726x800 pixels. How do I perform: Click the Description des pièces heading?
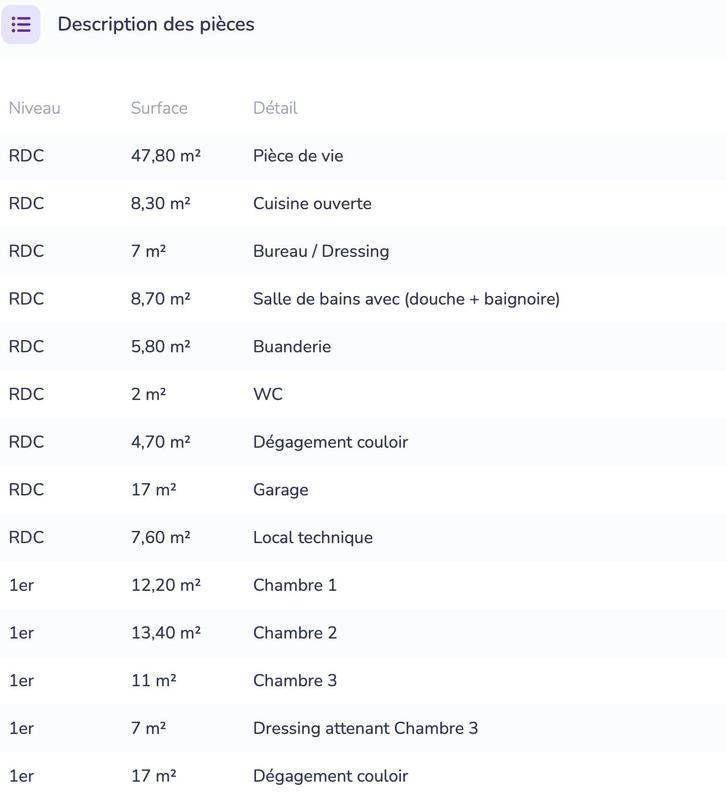(156, 24)
